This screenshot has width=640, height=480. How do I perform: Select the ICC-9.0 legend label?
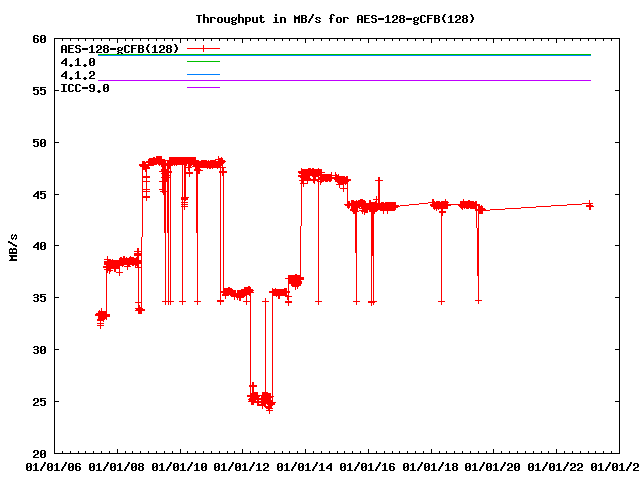click(x=85, y=88)
